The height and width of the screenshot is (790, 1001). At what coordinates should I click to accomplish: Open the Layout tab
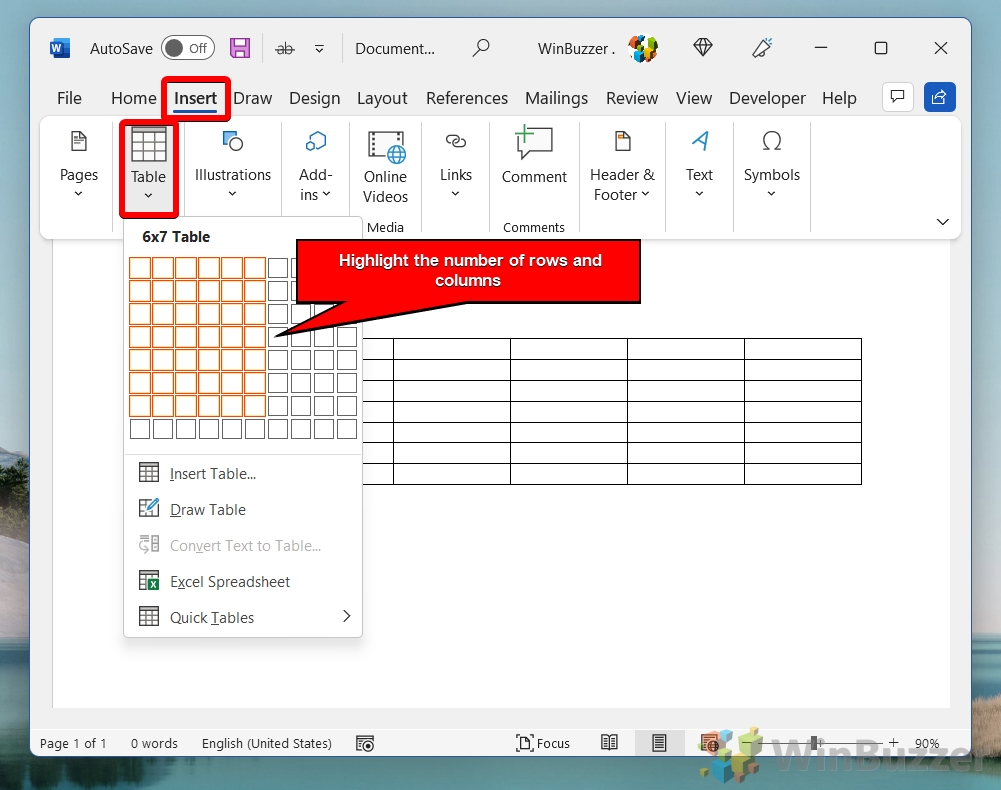pyautogui.click(x=382, y=98)
